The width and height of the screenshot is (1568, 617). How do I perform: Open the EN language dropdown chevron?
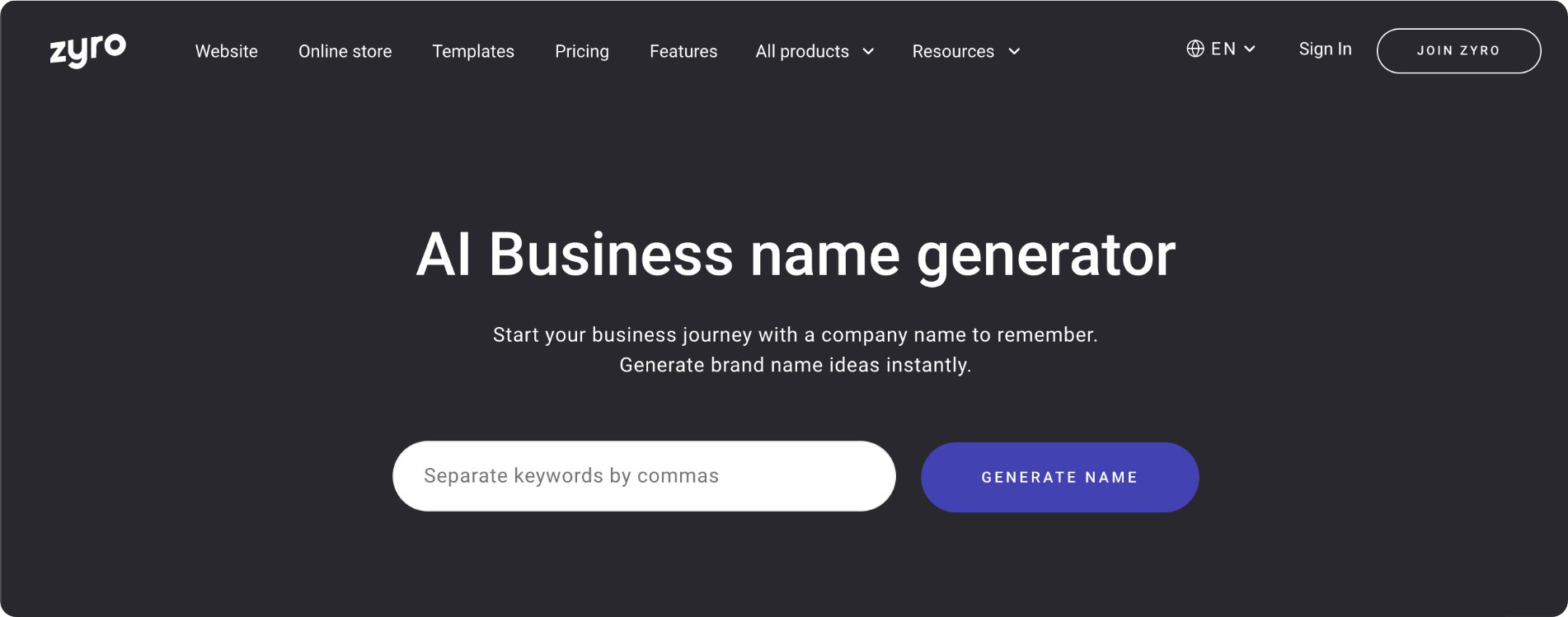1250,49
